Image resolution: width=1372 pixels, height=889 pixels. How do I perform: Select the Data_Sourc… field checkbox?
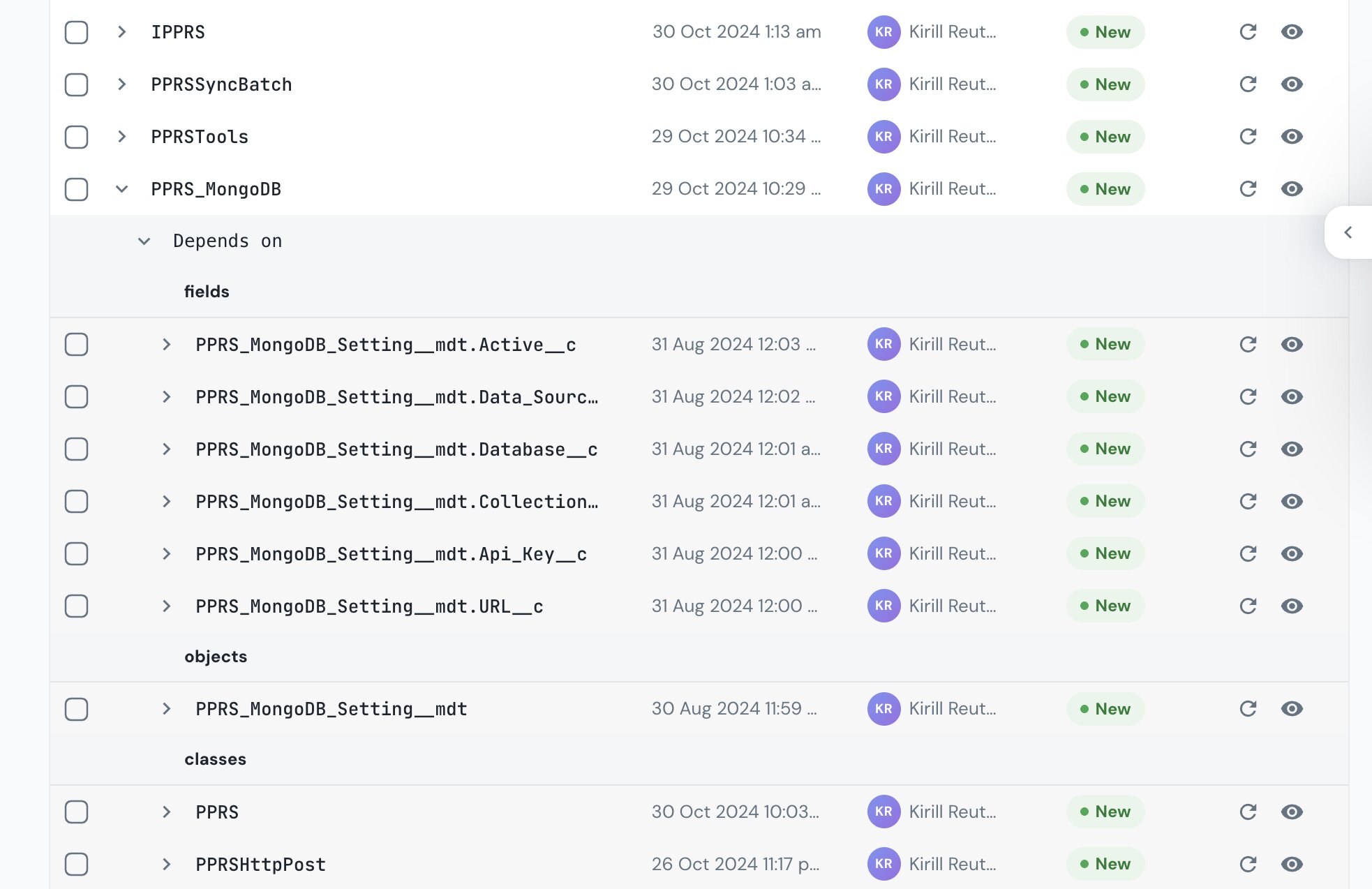(x=76, y=396)
